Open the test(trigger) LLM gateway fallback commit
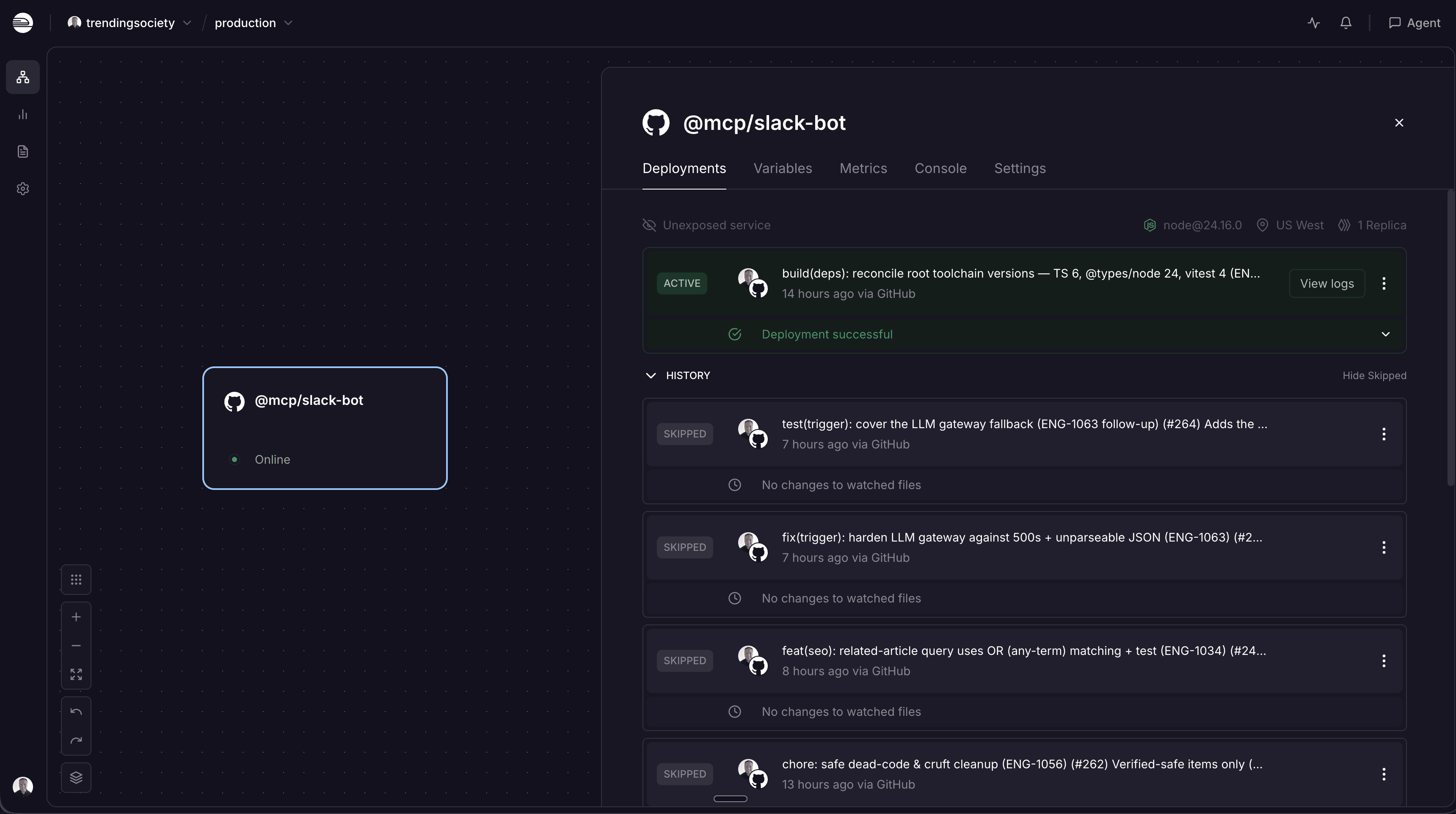Image resolution: width=1456 pixels, height=814 pixels. tap(1024, 424)
